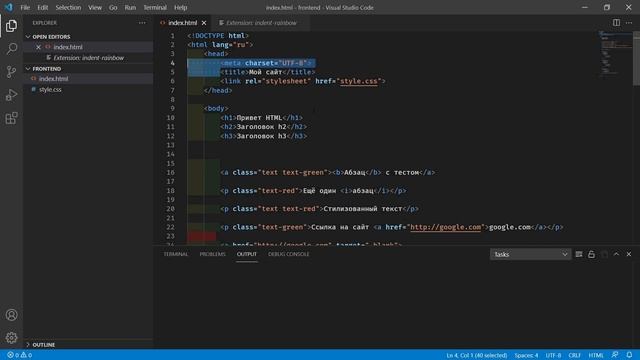The height and width of the screenshot is (360, 640).
Task: Place cursor on <body> tag line
Action: pyautogui.click(x=216, y=109)
